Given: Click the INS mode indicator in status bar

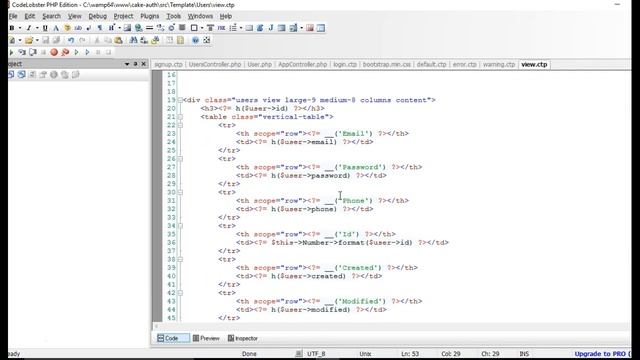Looking at the screenshot, I should tap(524, 354).
